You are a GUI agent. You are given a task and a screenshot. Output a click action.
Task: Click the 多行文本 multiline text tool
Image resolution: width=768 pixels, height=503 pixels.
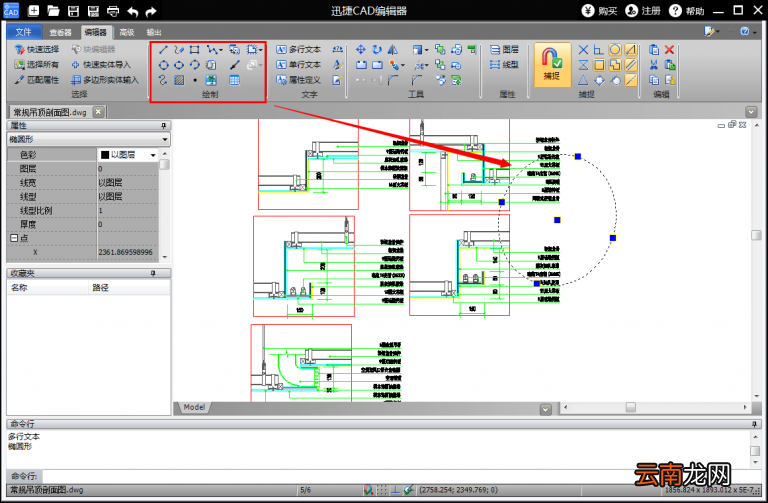tap(299, 49)
